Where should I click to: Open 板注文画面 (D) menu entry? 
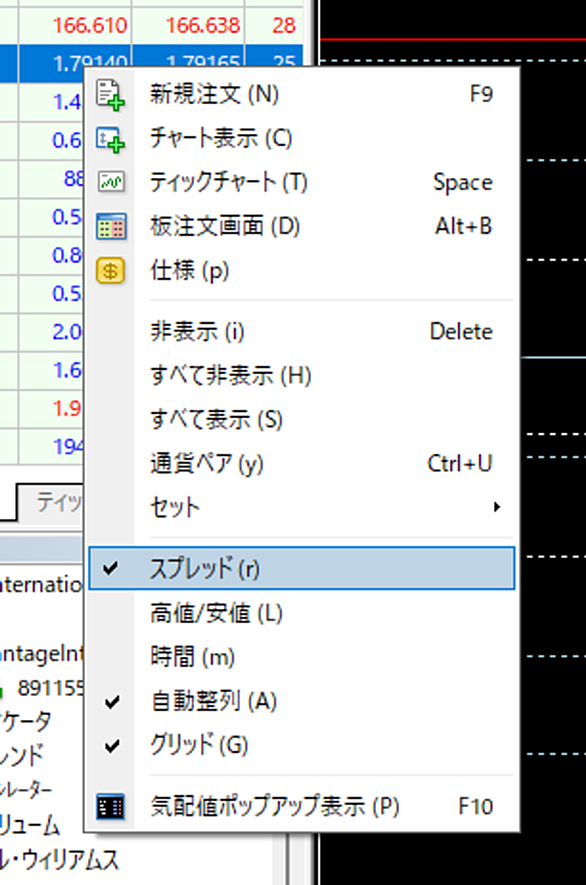(x=301, y=226)
